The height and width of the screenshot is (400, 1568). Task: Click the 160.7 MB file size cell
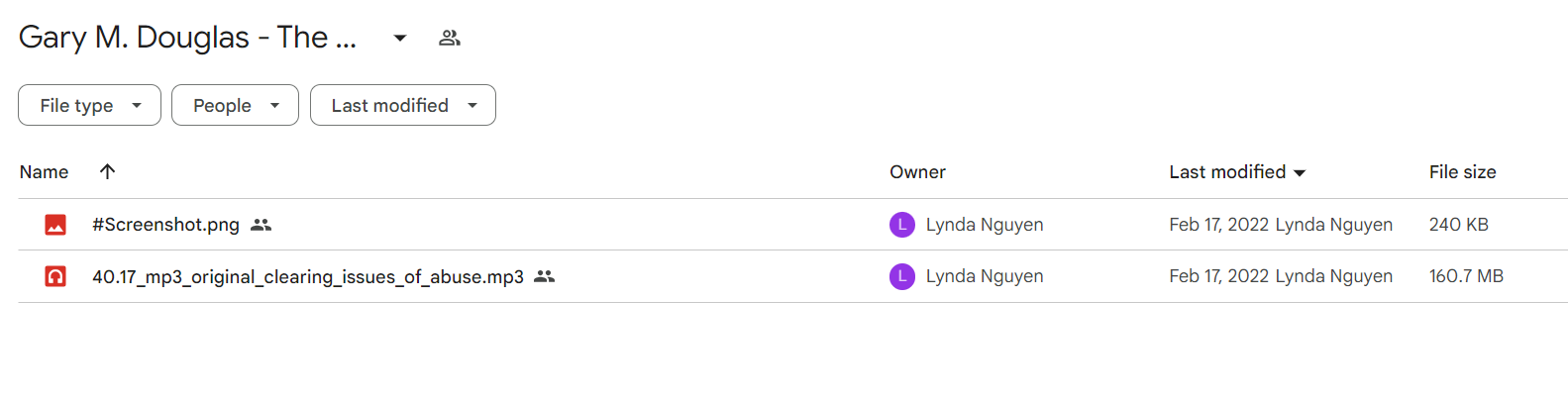tap(1466, 276)
